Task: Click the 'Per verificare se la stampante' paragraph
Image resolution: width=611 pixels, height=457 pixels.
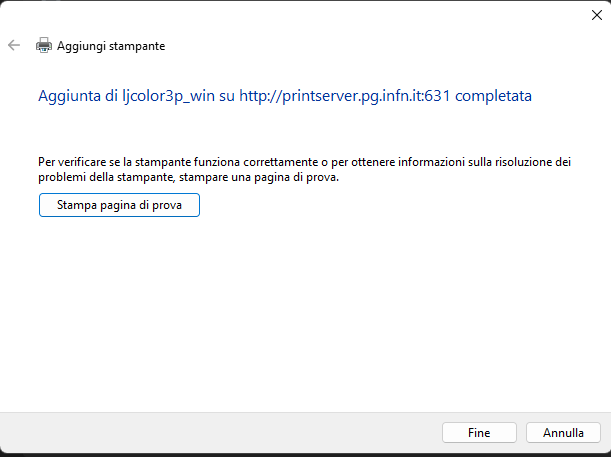Action: [x=304, y=169]
